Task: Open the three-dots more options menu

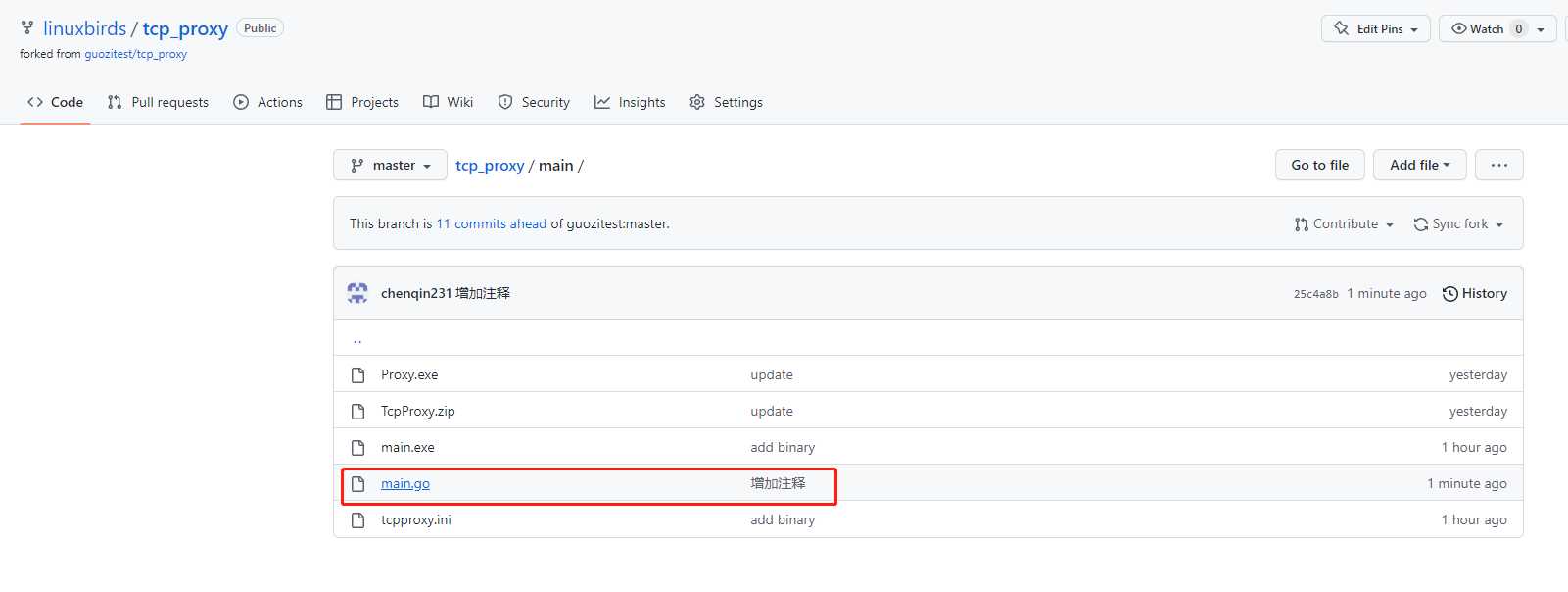Action: [1499, 165]
